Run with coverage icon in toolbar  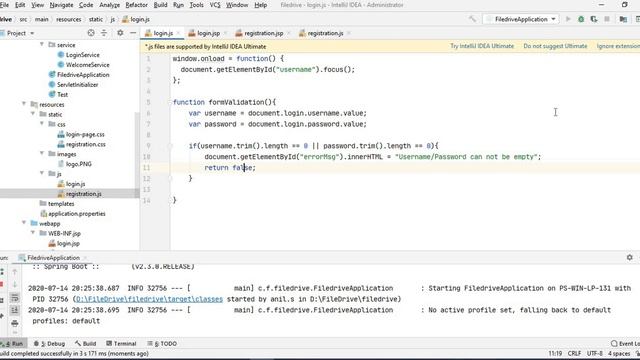click(594, 19)
